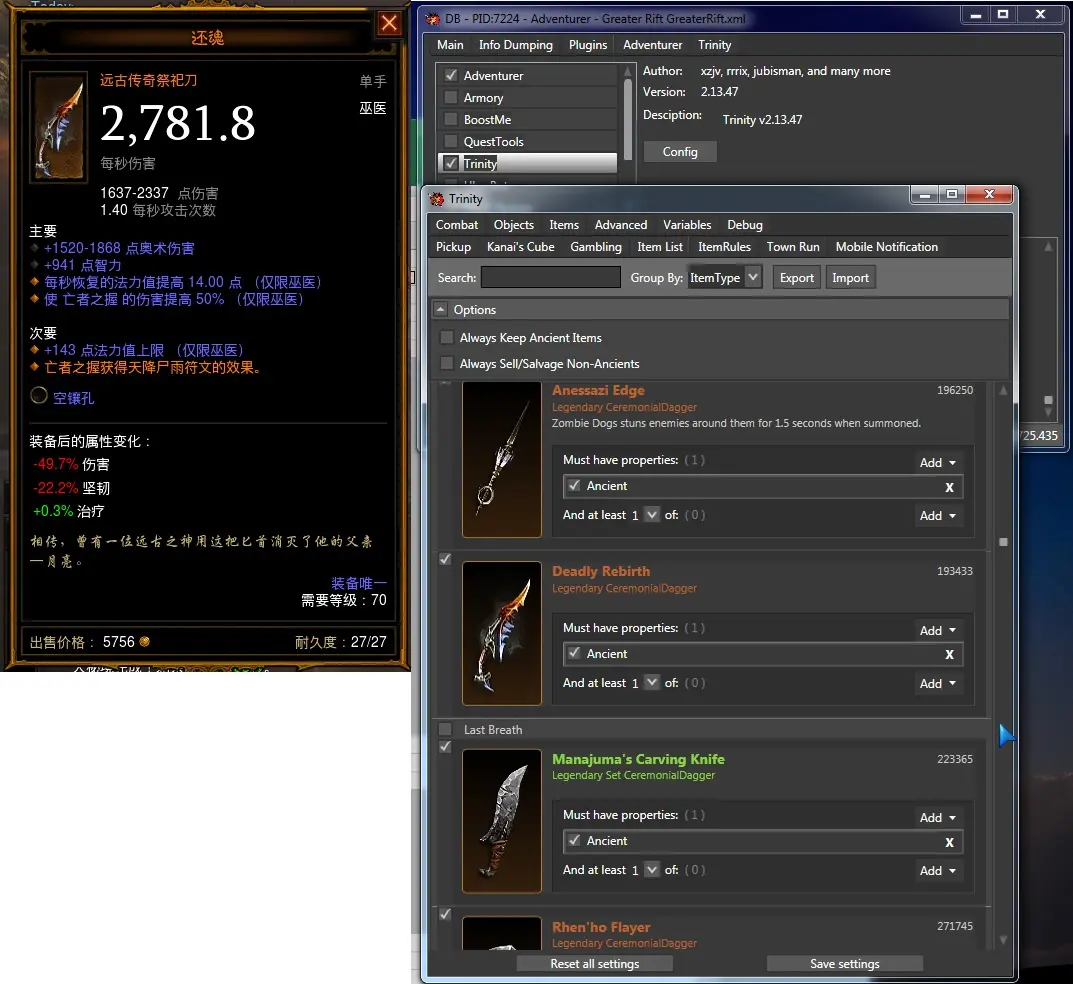
Task: Enable Always Keep Ancient Items
Action: [447, 337]
